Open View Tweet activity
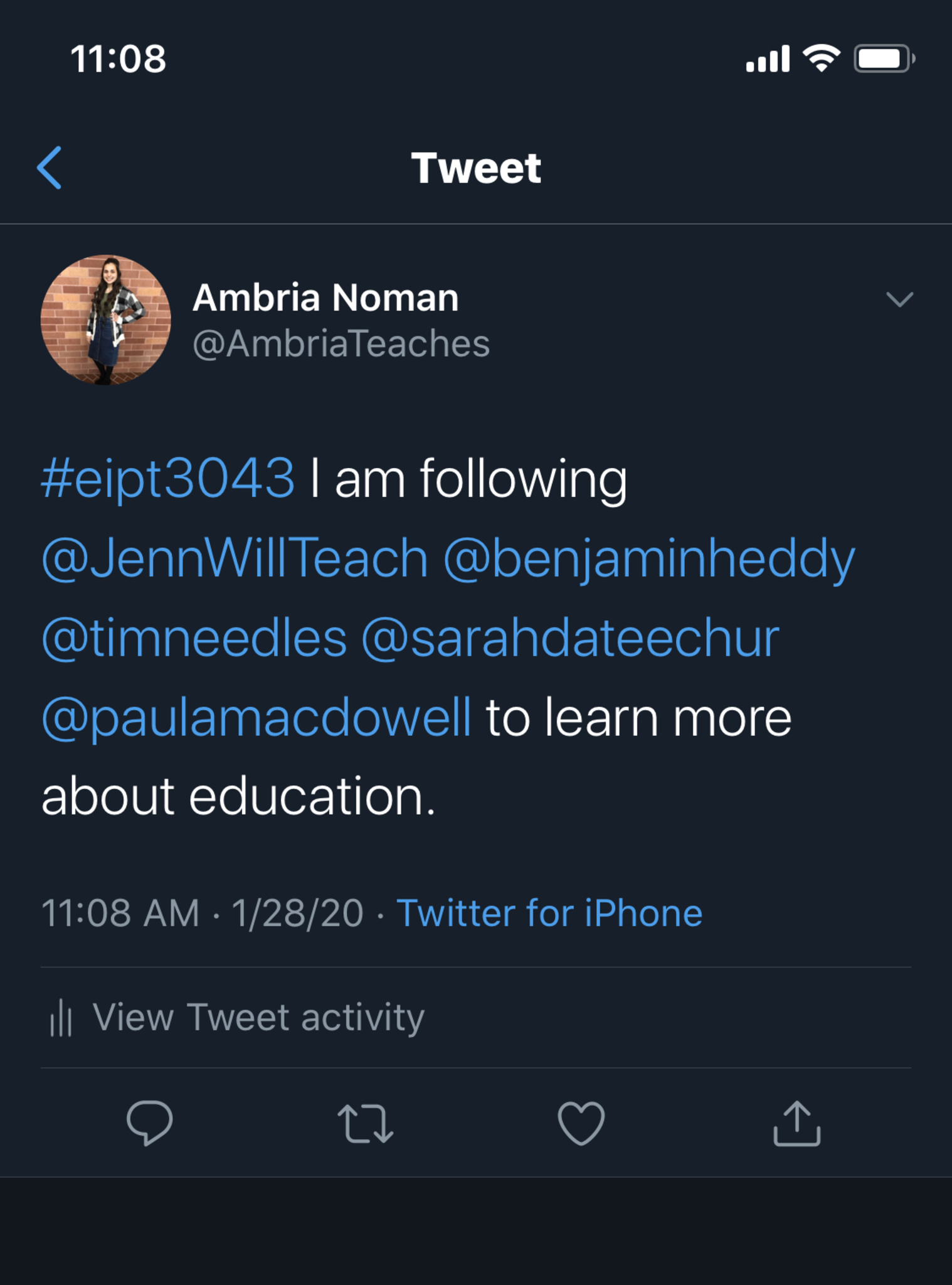The width and height of the screenshot is (952, 1285). click(258, 1017)
